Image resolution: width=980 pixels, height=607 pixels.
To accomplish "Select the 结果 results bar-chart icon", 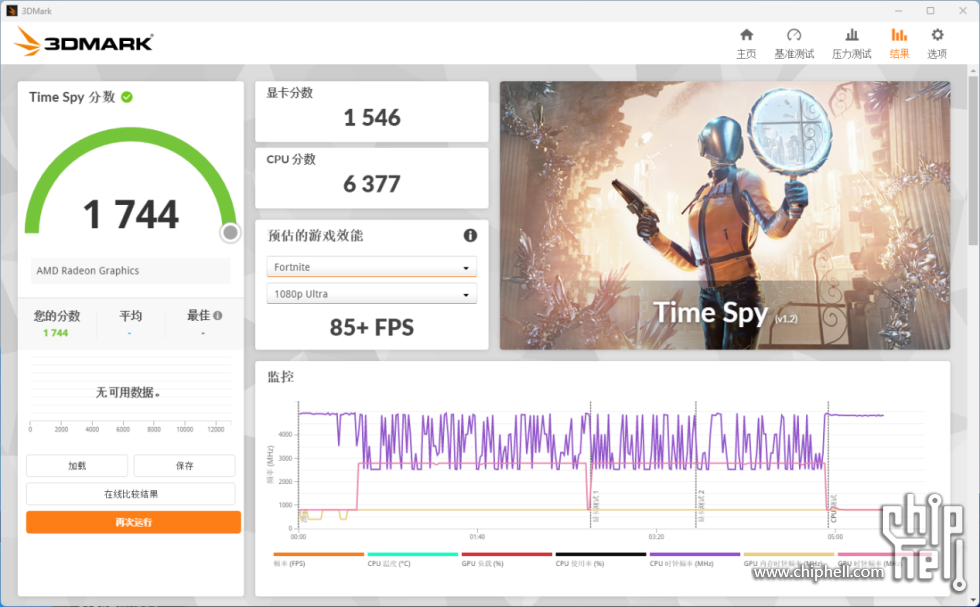I will coord(899,43).
